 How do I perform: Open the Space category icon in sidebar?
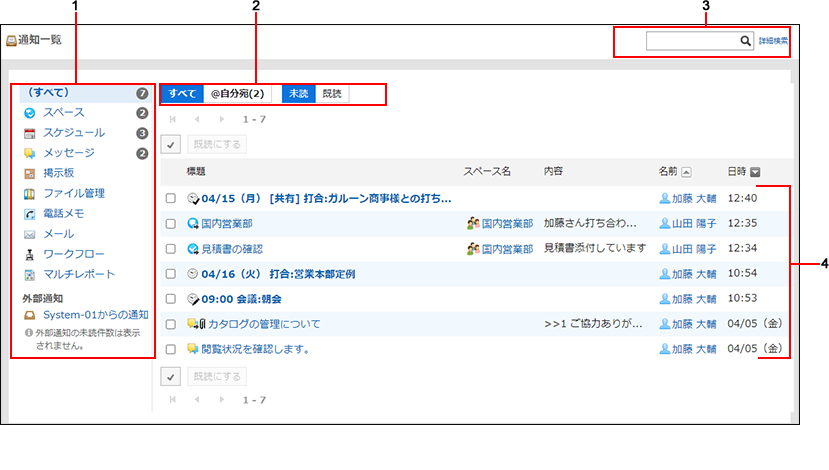(x=30, y=113)
